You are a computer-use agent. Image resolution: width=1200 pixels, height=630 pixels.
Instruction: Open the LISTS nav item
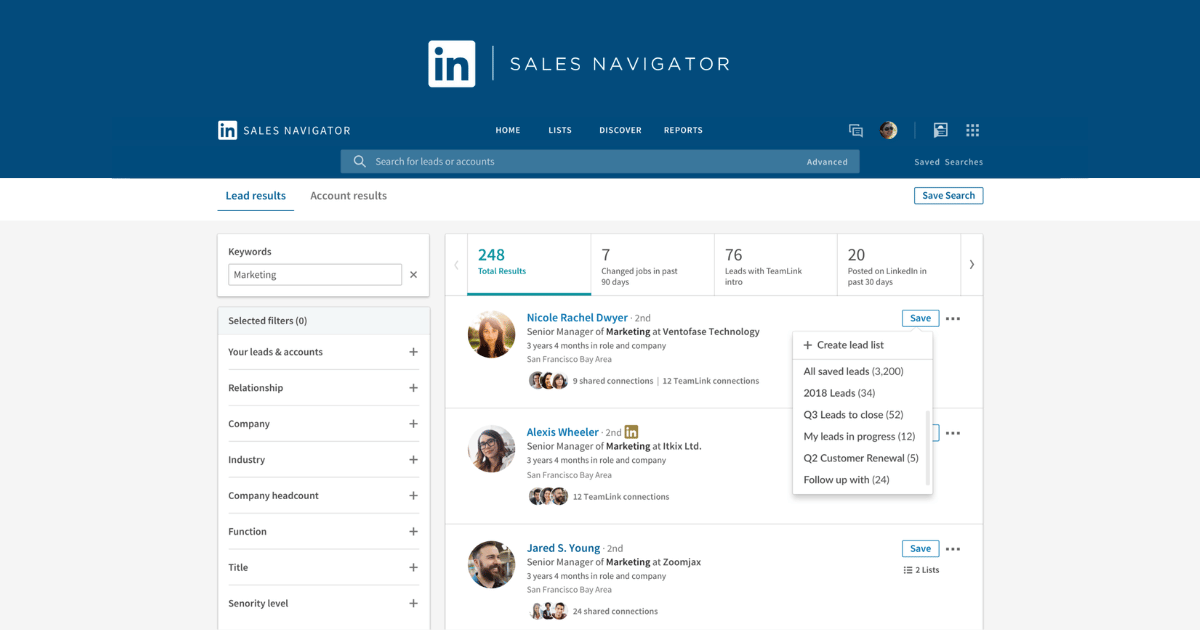pos(560,130)
